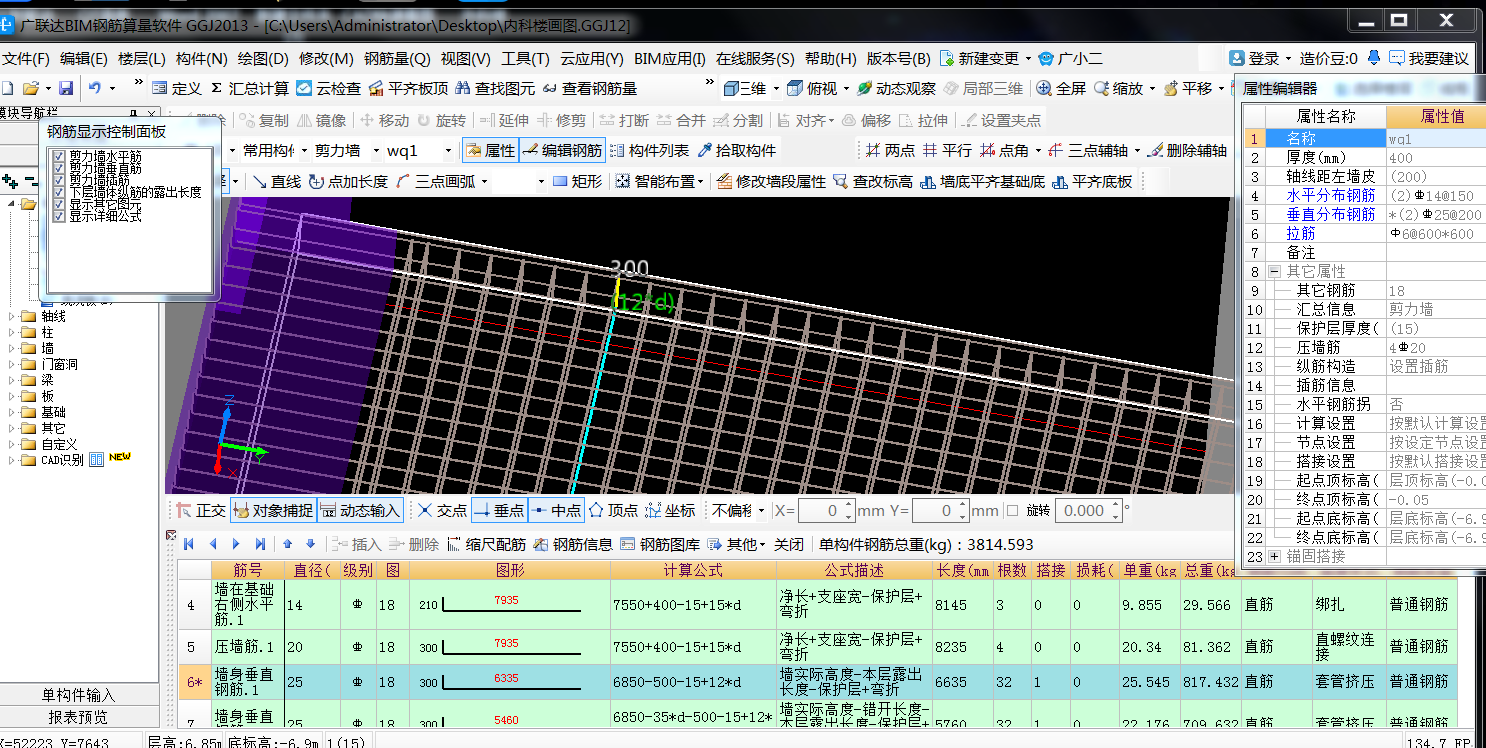Screen dimensions: 1486x748
Task: Open the 帮助(H) menu
Action: 831,59
